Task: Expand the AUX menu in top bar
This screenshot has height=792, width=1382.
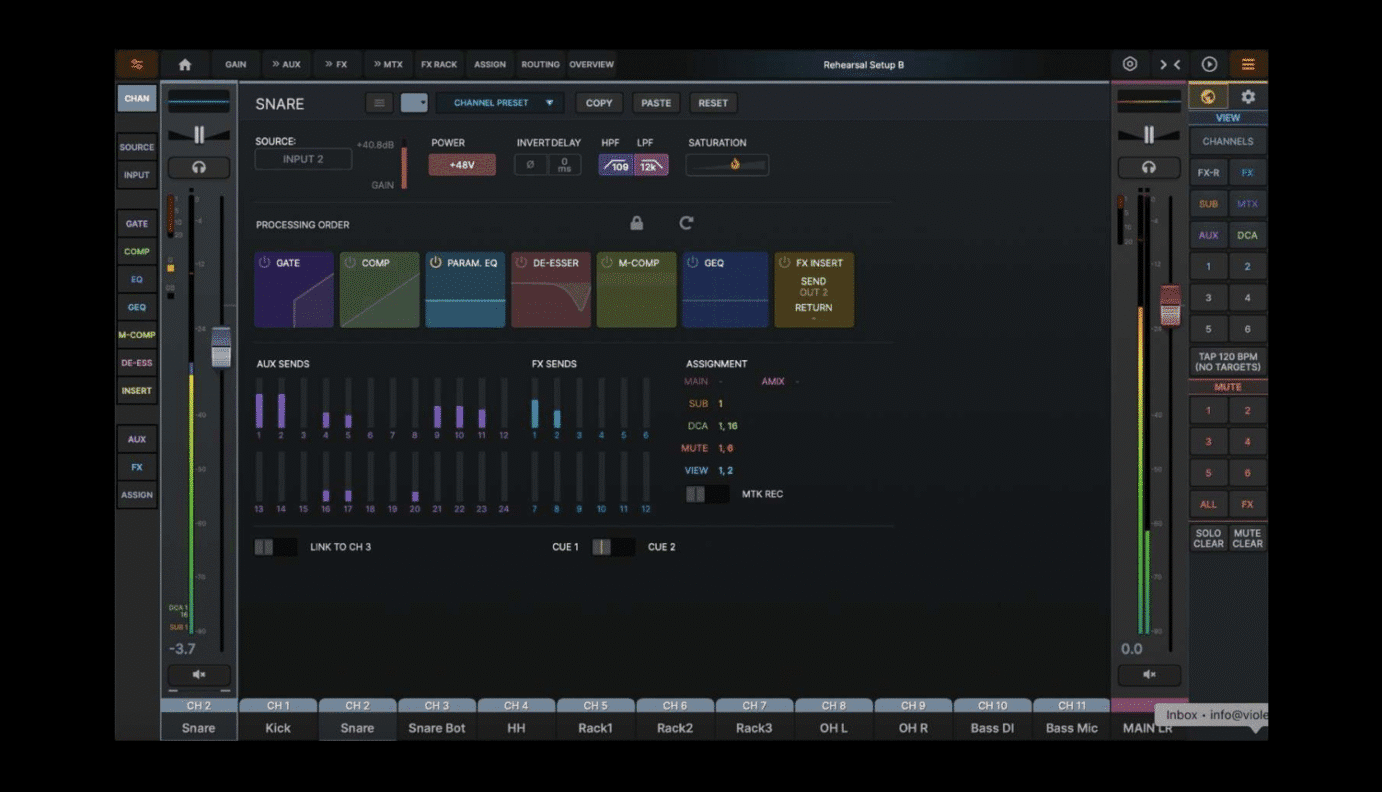Action: click(287, 64)
